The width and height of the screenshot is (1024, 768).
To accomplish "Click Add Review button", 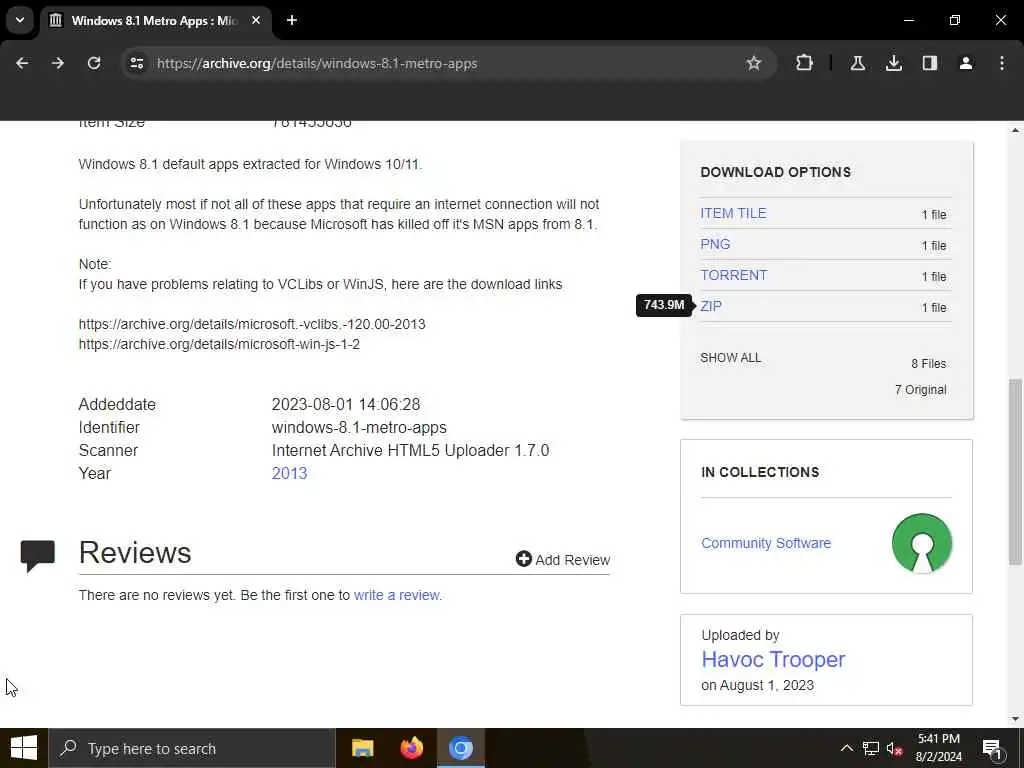I will click(x=562, y=560).
